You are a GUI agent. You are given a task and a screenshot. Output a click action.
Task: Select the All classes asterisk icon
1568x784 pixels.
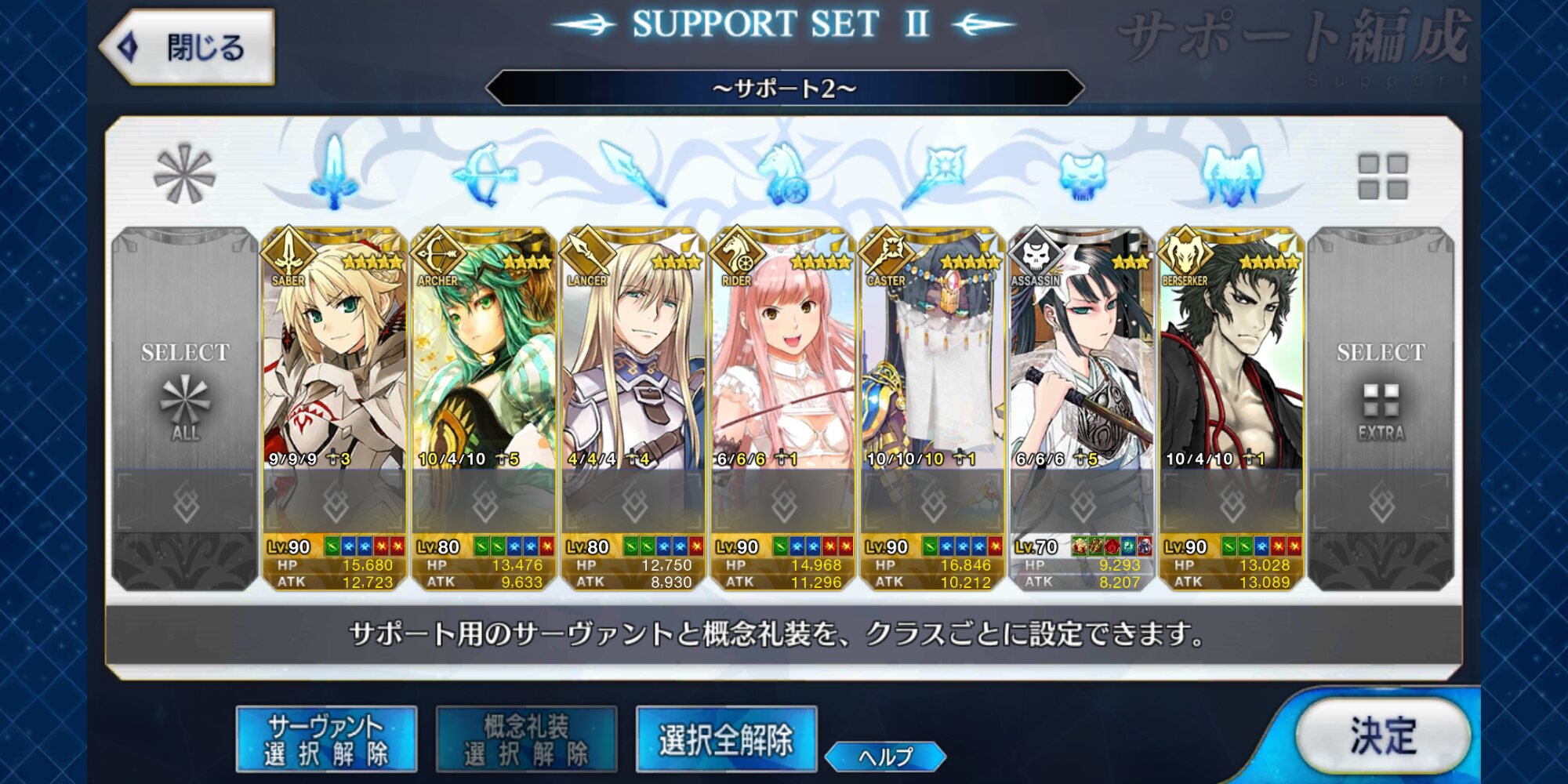[x=185, y=173]
